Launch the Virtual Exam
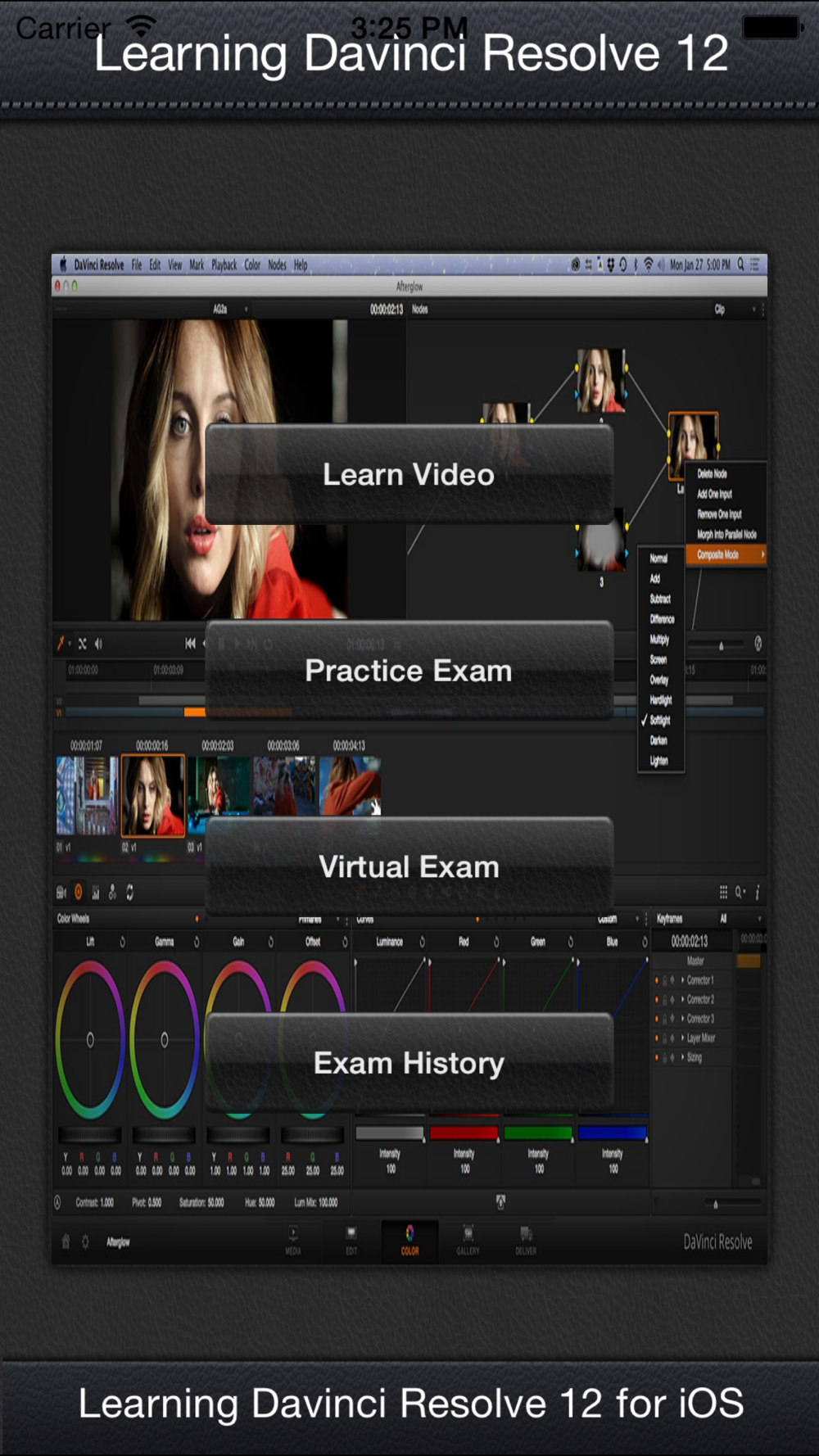Image resolution: width=819 pixels, height=1456 pixels. click(x=409, y=866)
